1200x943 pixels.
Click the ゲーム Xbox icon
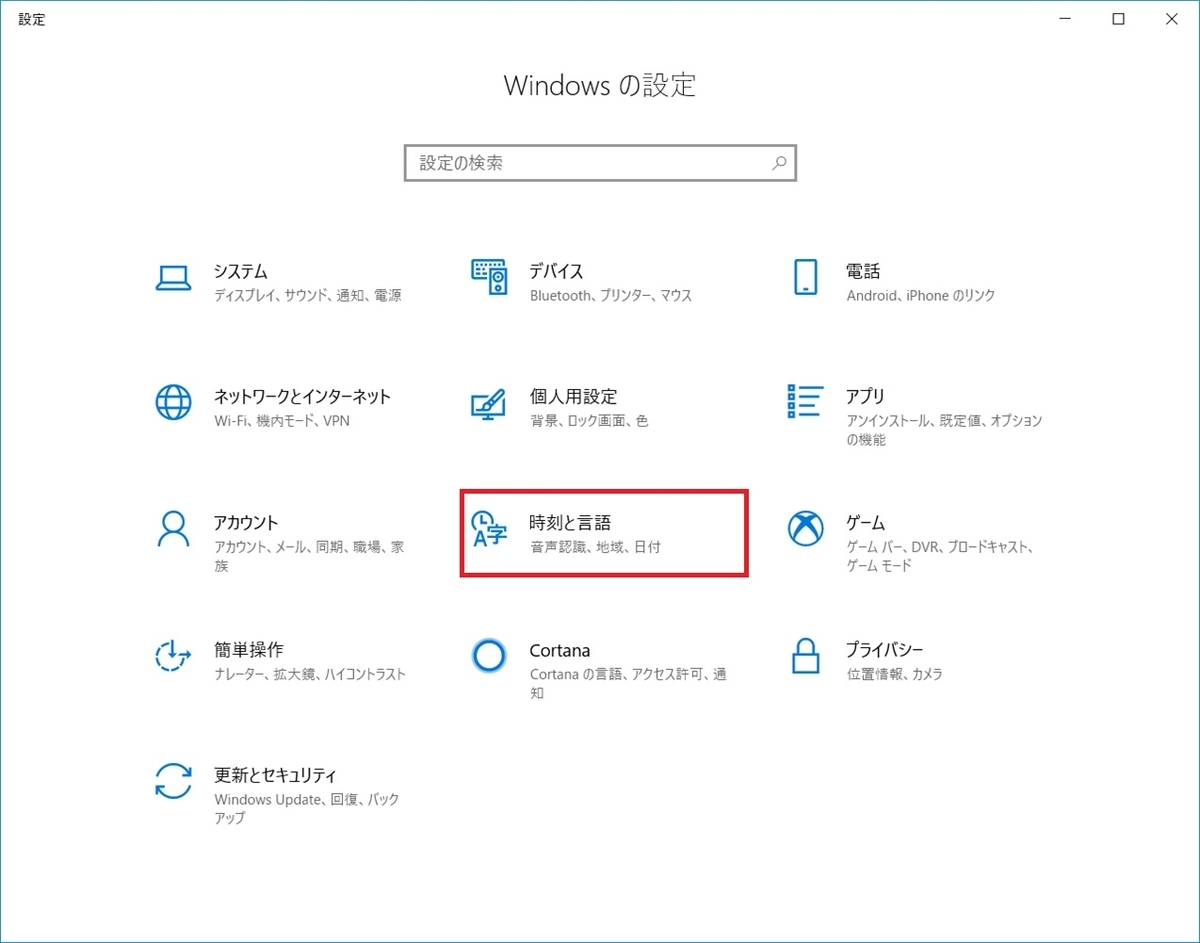point(805,529)
